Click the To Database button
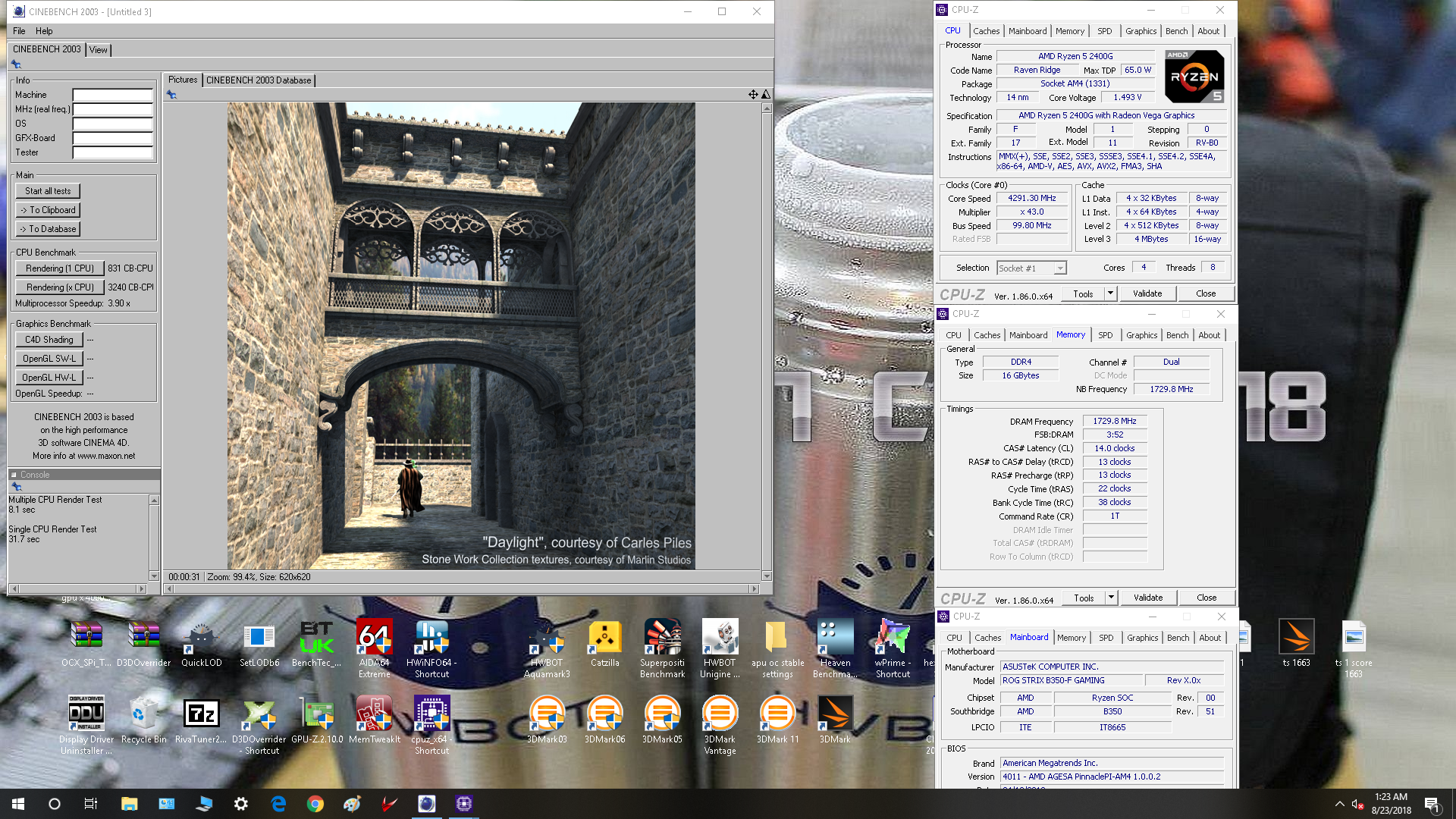Image resolution: width=1456 pixels, height=819 pixels. tap(48, 229)
